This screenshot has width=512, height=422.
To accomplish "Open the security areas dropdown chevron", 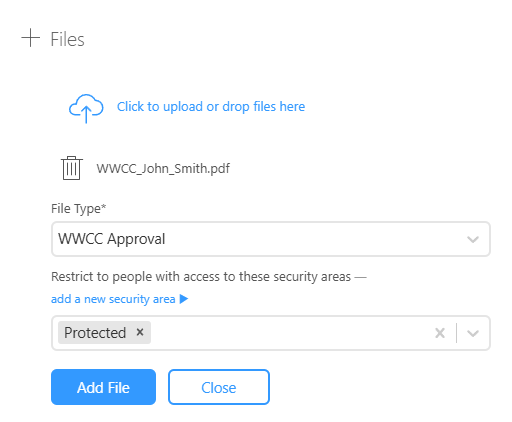I will 473,333.
